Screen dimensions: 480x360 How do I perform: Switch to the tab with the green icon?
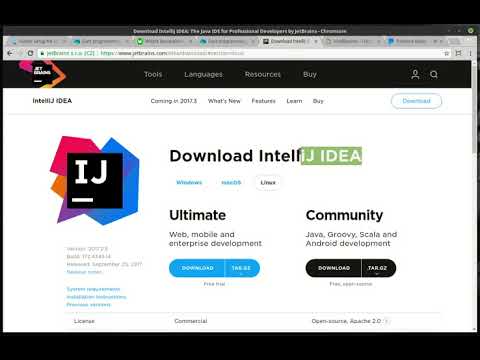pos(164,42)
